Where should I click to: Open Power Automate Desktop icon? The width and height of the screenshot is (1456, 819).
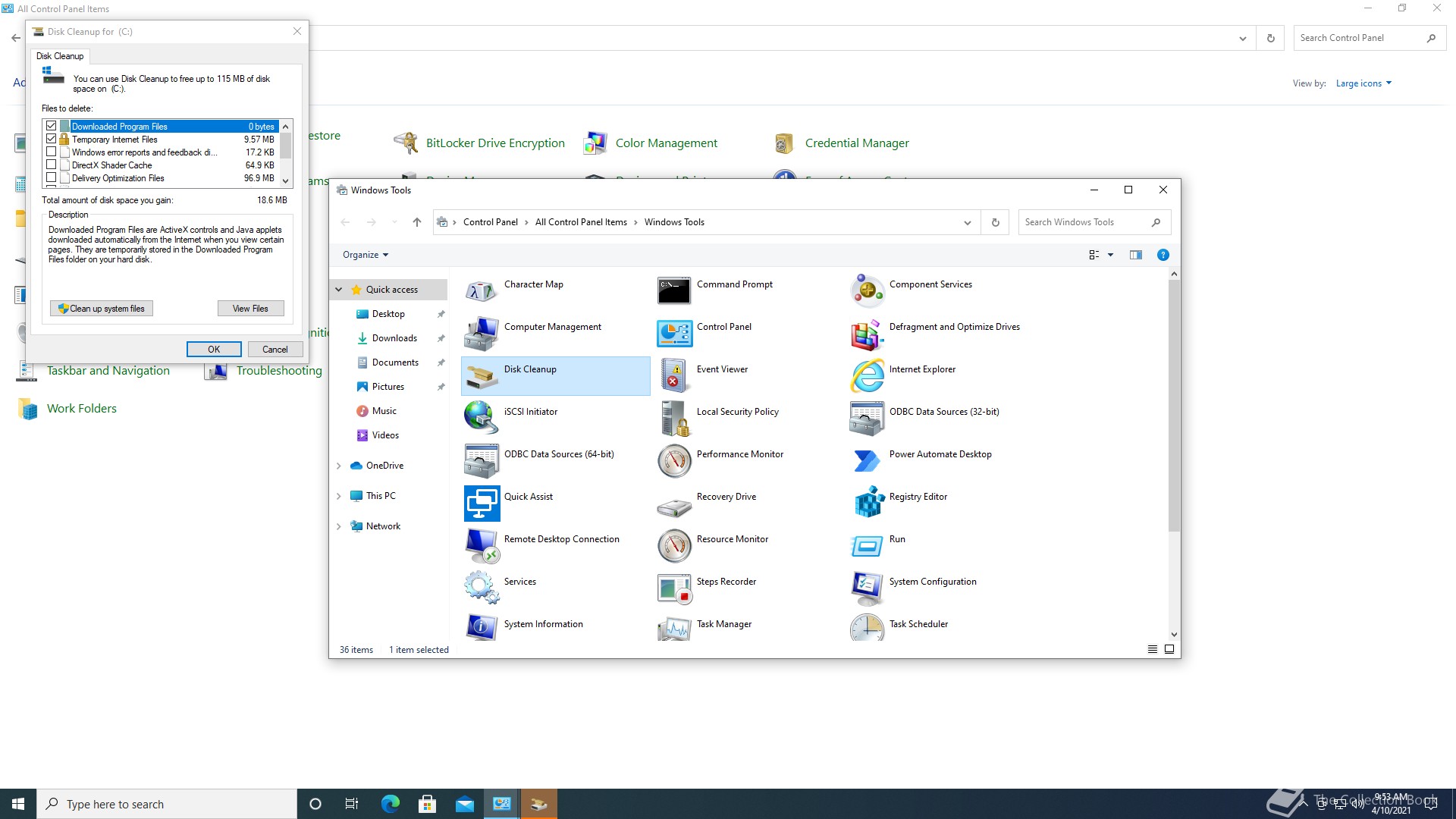[867, 460]
